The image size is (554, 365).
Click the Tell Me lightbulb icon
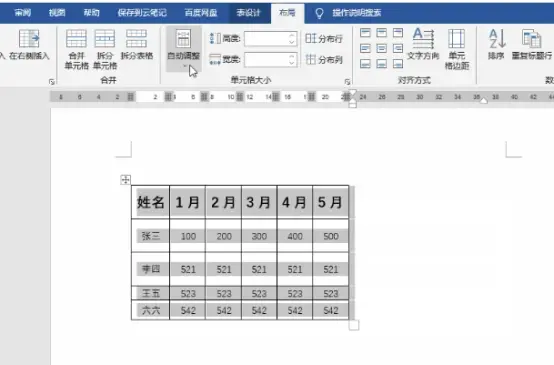point(319,13)
